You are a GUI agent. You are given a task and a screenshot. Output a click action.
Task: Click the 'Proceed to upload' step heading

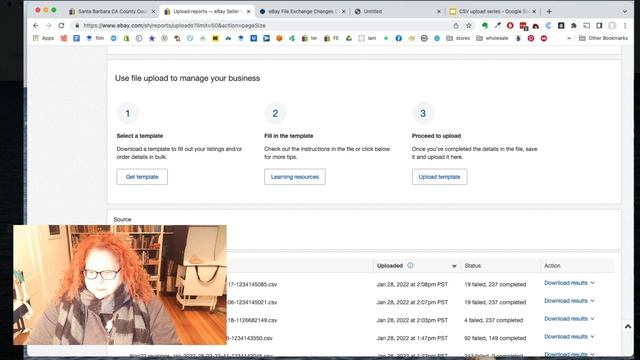click(x=436, y=136)
